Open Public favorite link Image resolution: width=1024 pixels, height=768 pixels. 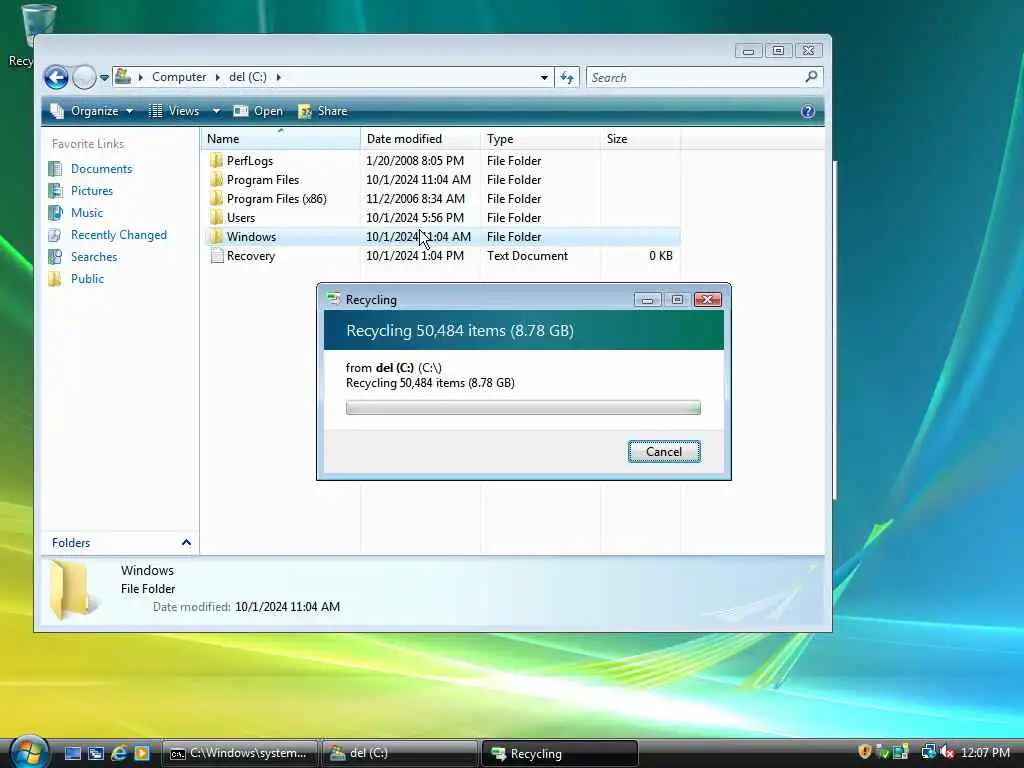point(88,279)
